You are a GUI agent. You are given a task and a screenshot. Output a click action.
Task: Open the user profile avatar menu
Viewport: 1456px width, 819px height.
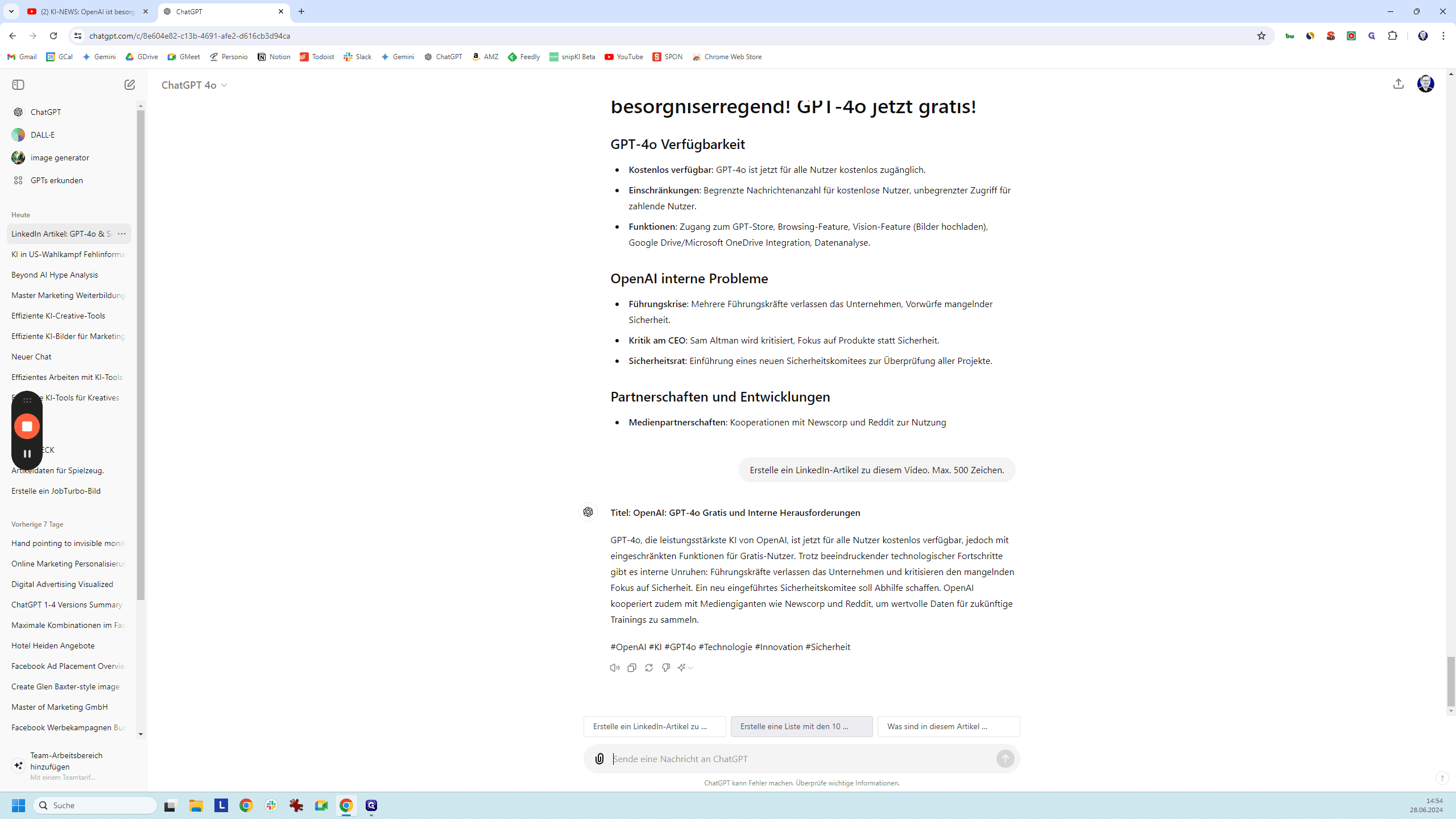1426,84
